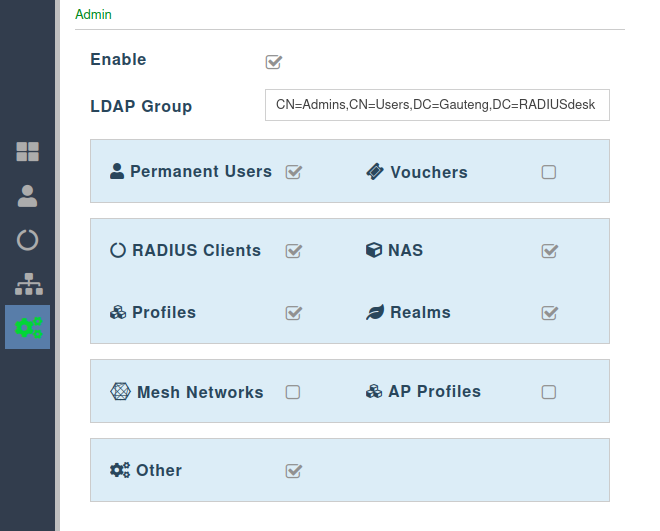Uncheck the Permanent Users checkbox
660x531 pixels.
tap(293, 172)
